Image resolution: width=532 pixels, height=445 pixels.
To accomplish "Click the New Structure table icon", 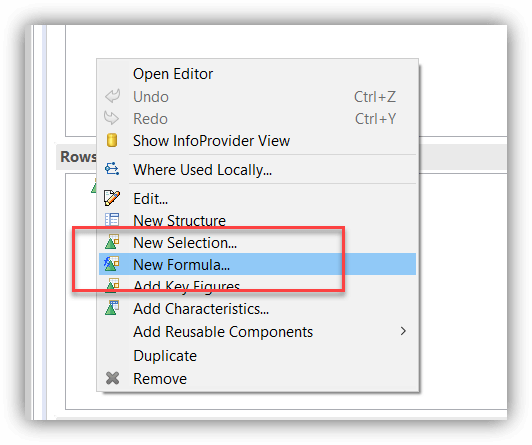I will click(112, 219).
